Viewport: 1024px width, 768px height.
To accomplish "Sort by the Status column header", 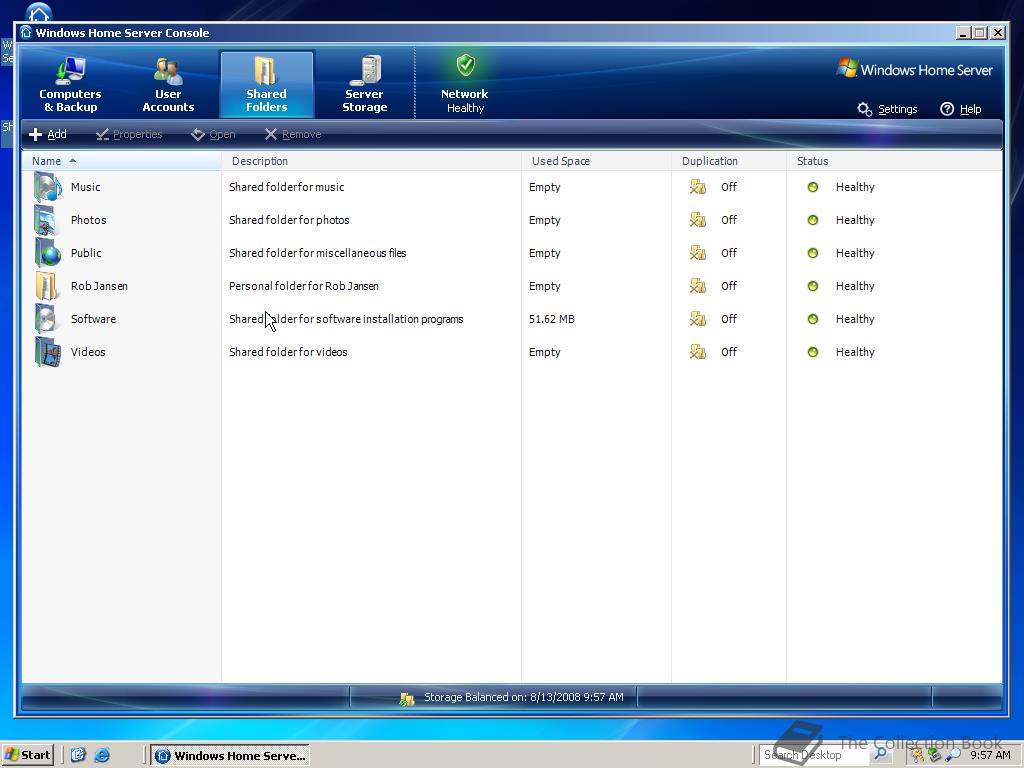I will point(894,161).
